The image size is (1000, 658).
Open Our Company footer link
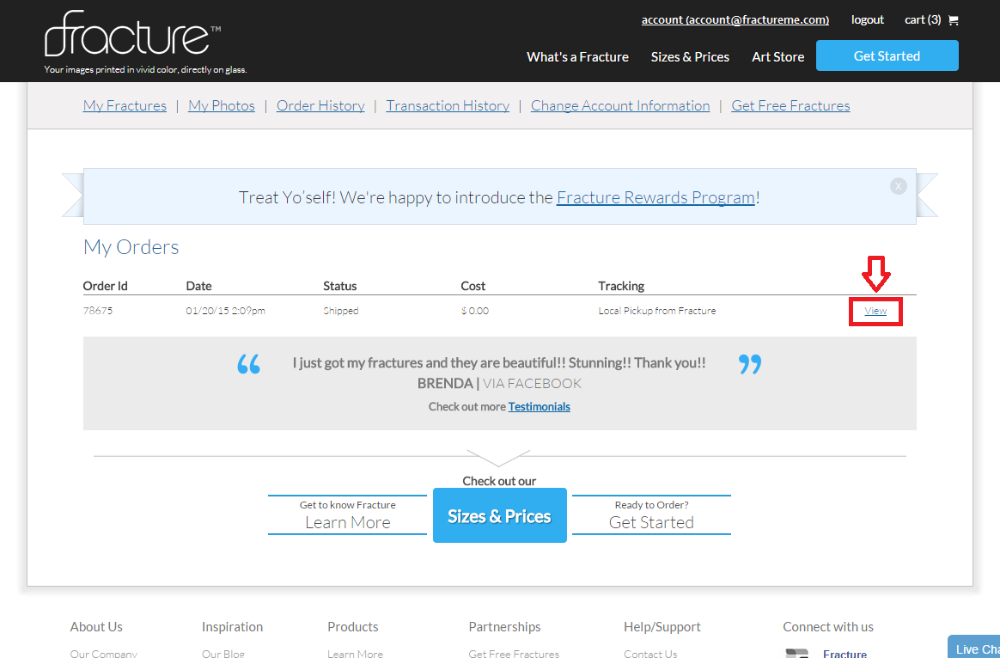[x=103, y=654]
